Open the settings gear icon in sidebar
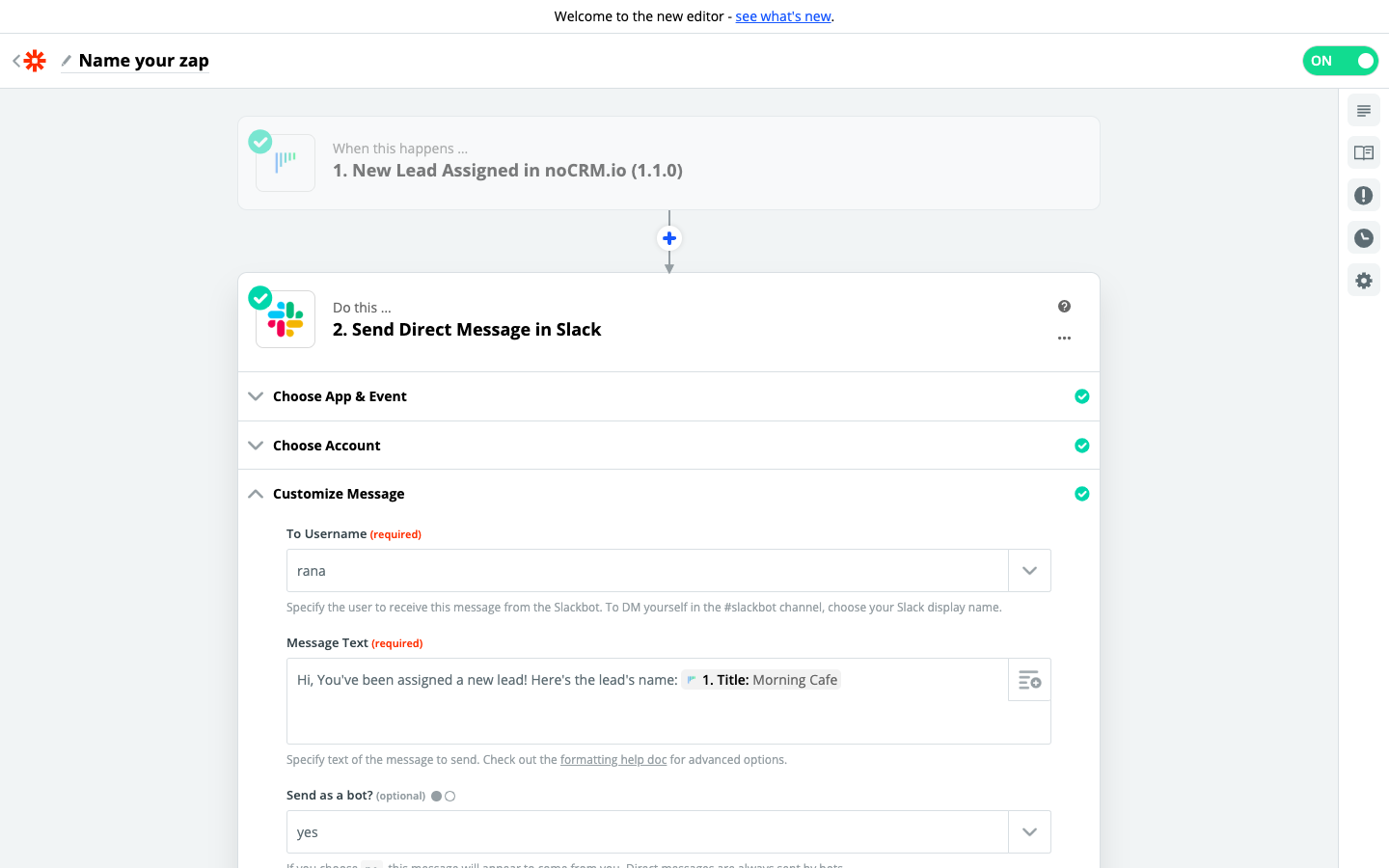The image size is (1389, 868). point(1363,281)
